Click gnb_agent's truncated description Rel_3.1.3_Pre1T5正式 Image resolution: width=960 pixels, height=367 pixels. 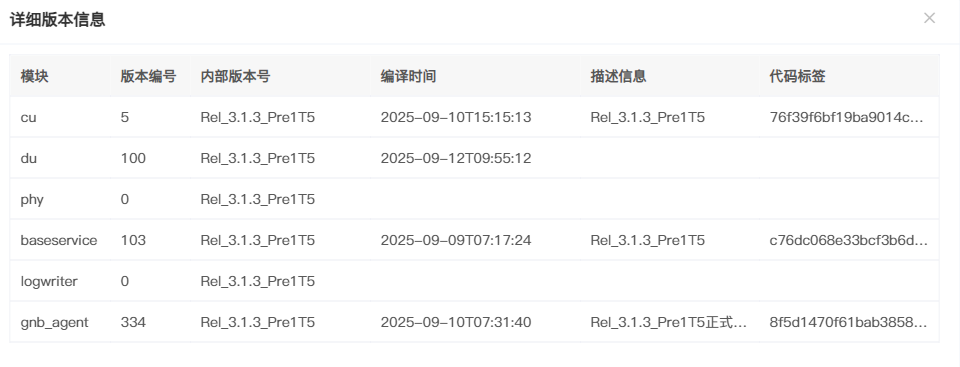click(669, 322)
